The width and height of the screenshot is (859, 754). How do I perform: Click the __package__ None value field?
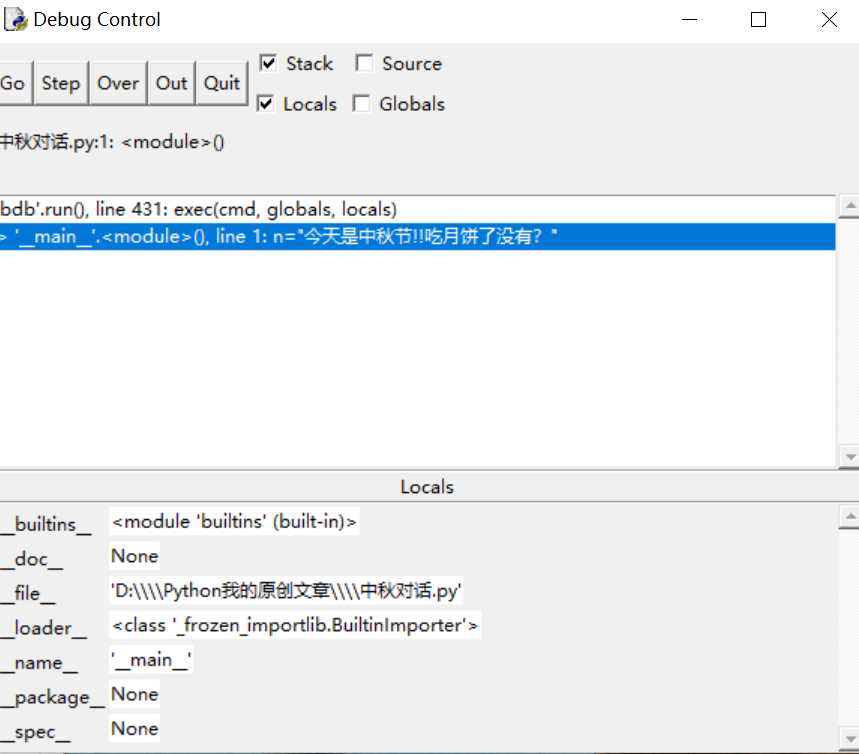point(135,694)
